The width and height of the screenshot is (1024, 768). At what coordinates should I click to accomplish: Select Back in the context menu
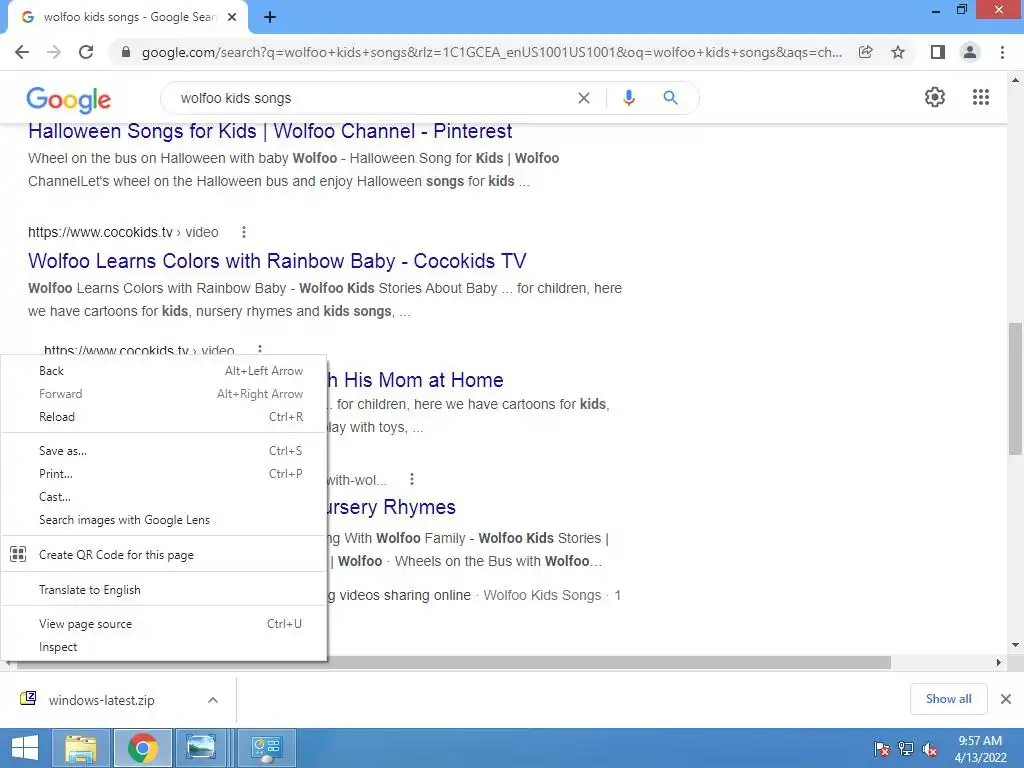[x=164, y=371]
